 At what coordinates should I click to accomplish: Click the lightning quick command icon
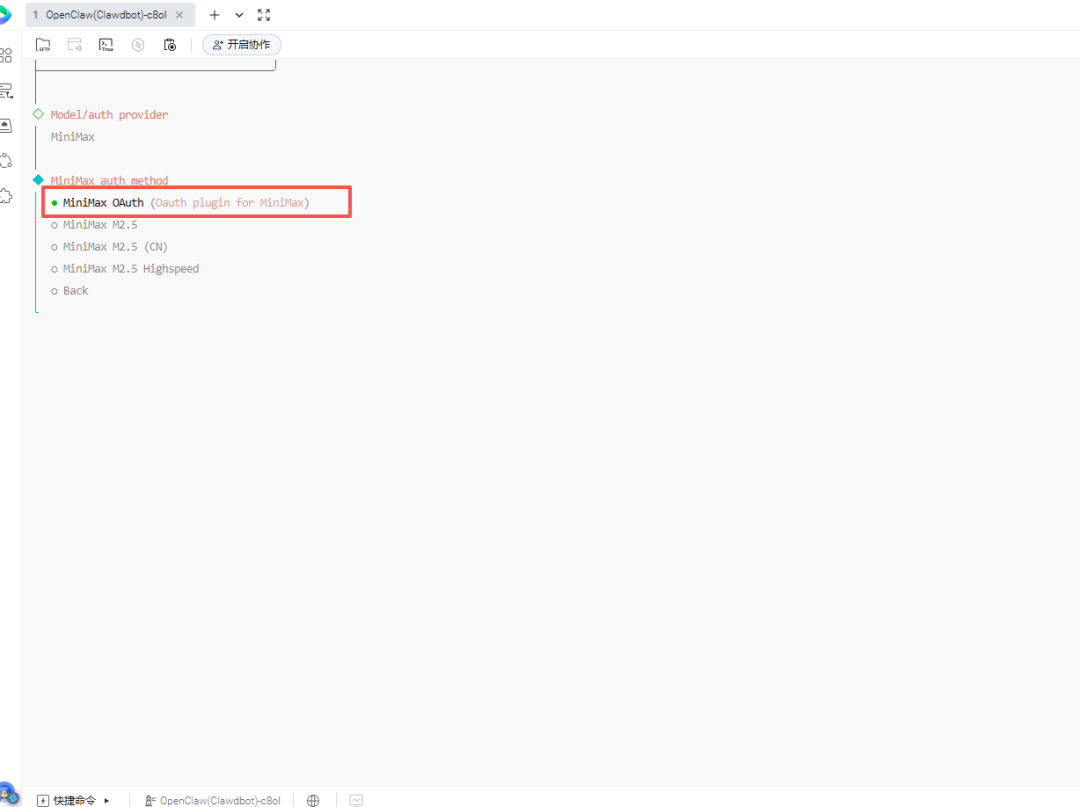pyautogui.click(x=43, y=800)
